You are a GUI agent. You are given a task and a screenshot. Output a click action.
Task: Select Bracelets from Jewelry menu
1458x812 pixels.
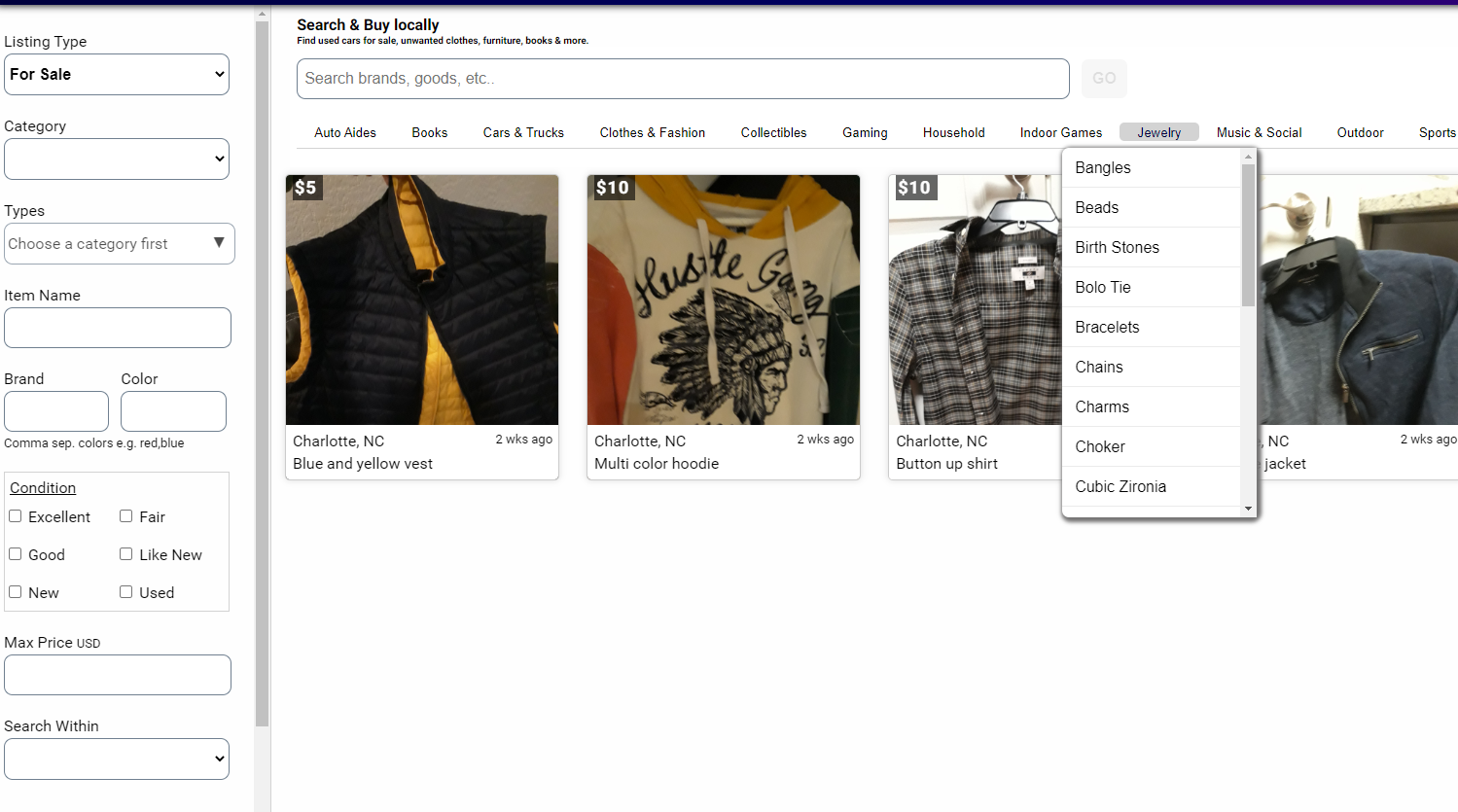click(1152, 328)
